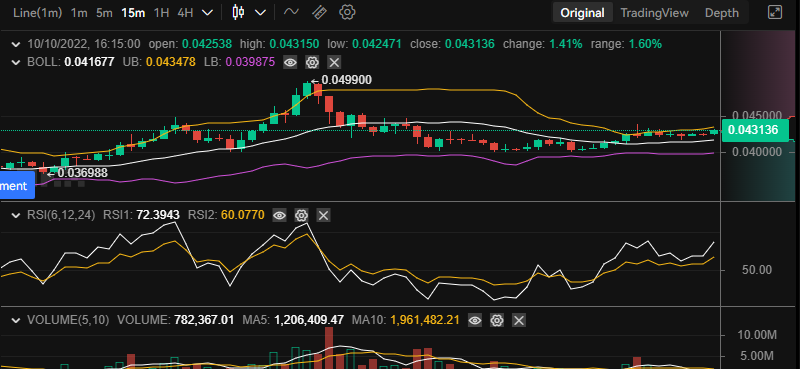
Task: Toggle fullscreen chart view
Action: (775, 12)
